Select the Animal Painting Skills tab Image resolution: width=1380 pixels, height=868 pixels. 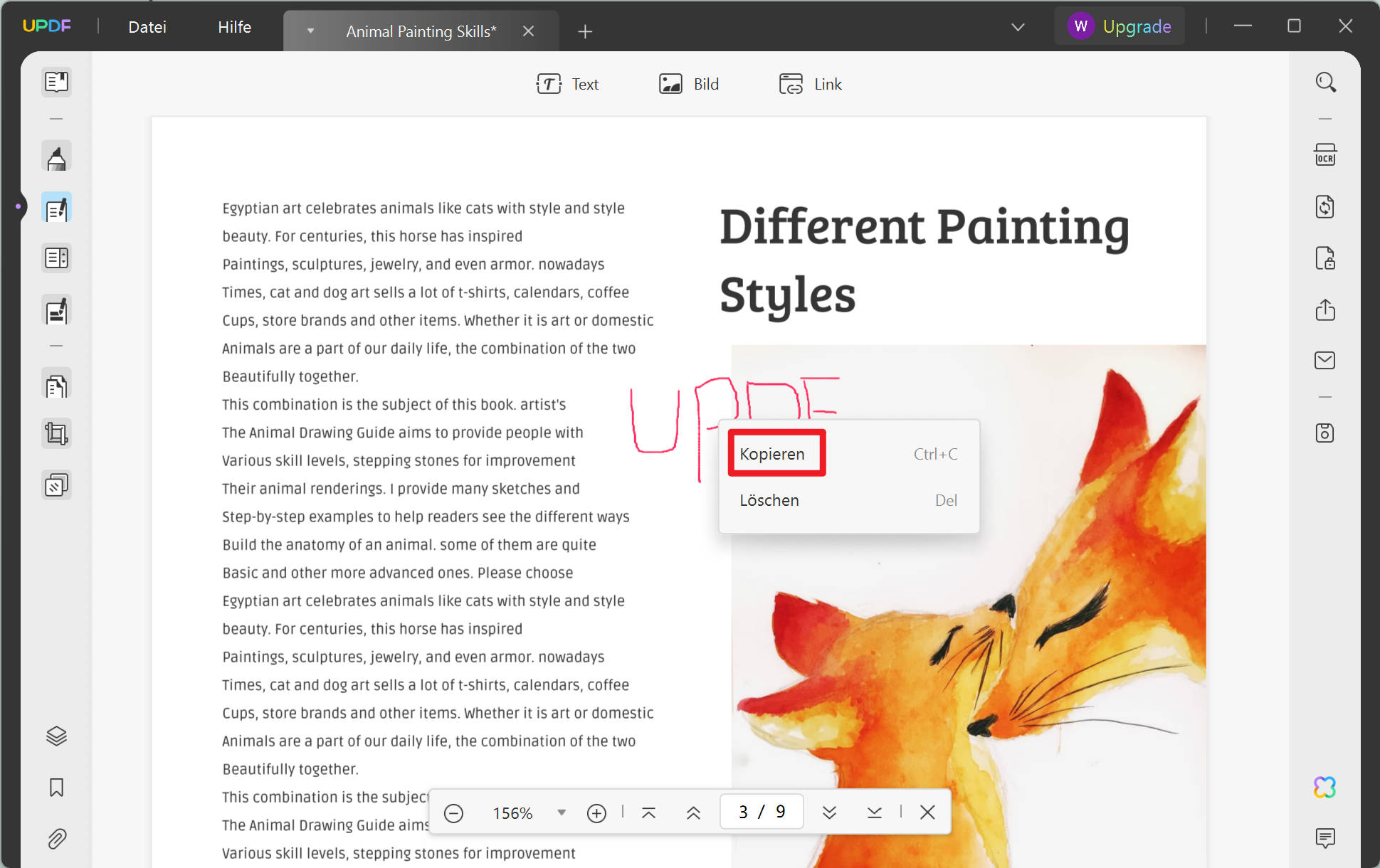click(421, 31)
